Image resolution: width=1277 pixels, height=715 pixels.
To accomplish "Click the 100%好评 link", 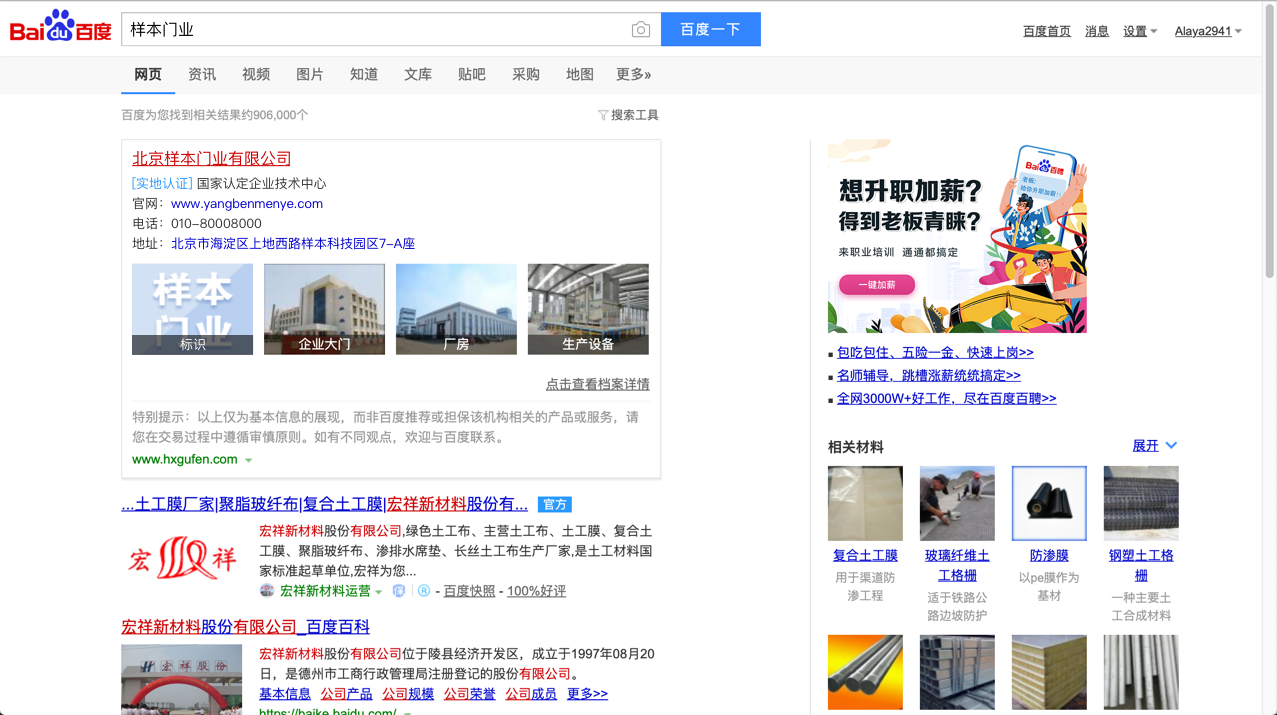I will pyautogui.click(x=536, y=591).
